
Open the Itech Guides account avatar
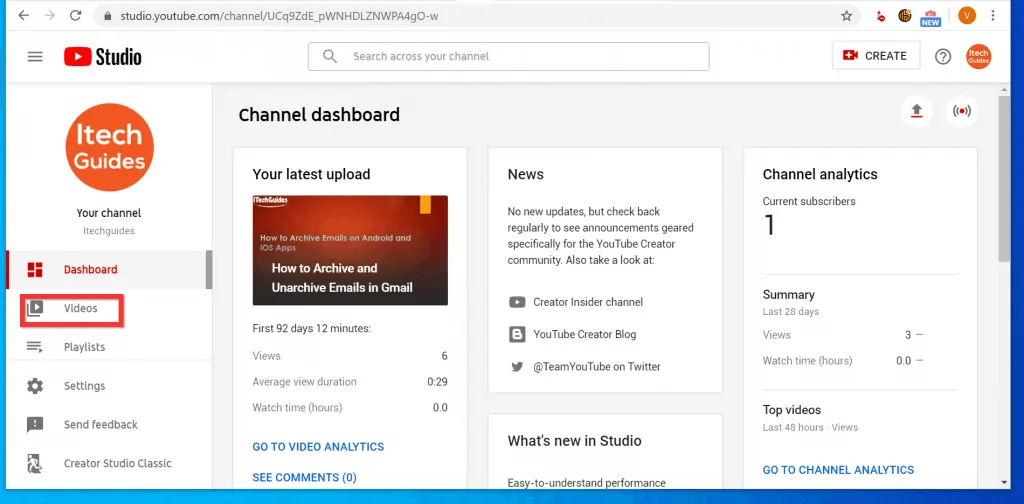pos(978,57)
